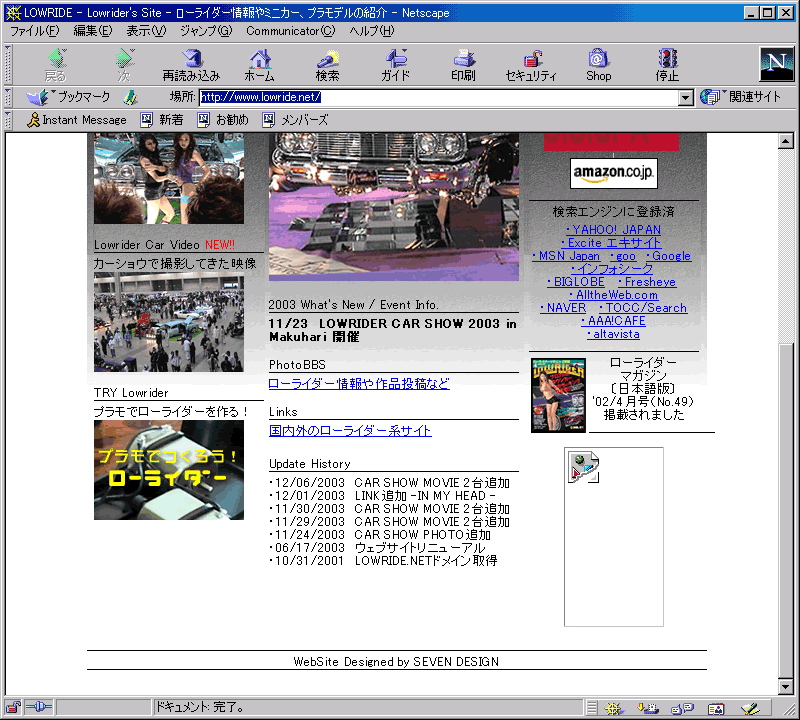This screenshot has width=800, height=720.
Task: Click the Netscape N logo
Action: click(776, 64)
